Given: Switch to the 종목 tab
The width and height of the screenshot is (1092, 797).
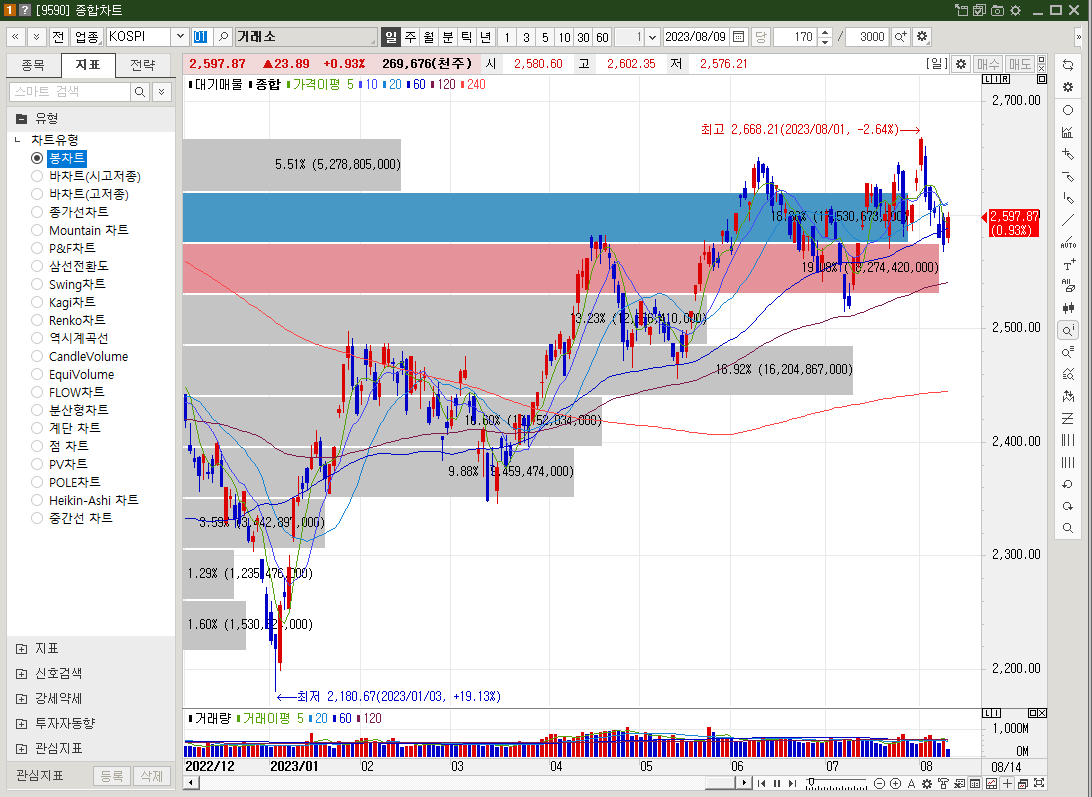Looking at the screenshot, I should [33, 65].
